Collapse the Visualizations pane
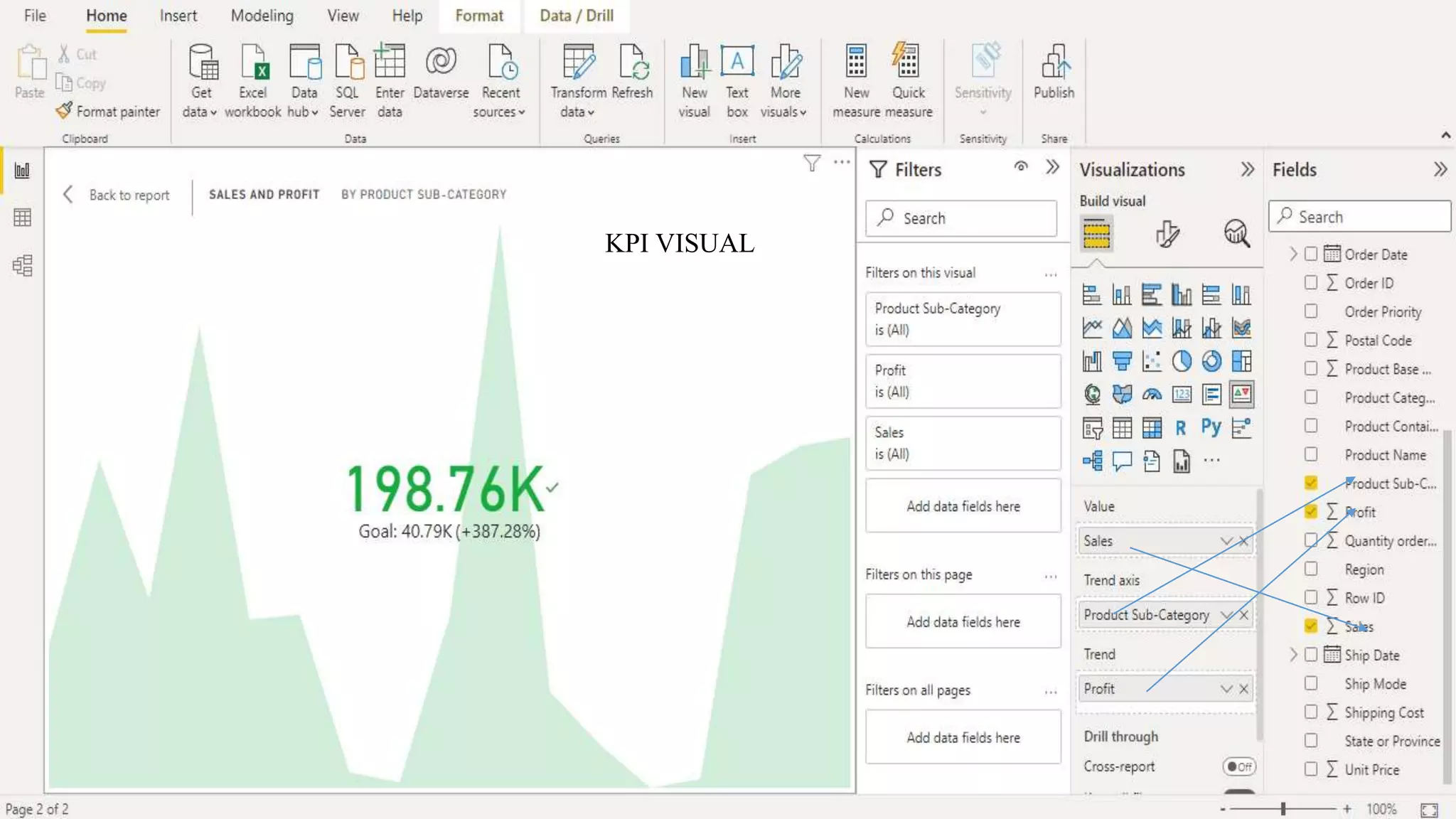Image resolution: width=1456 pixels, height=819 pixels. [1248, 169]
